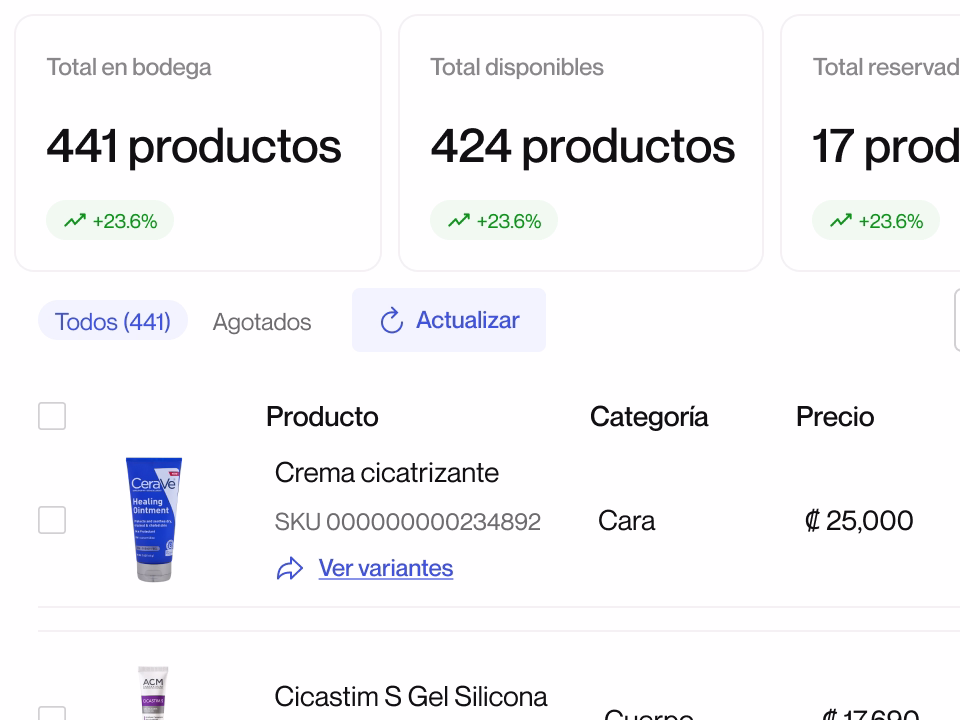Open the Cicastim S Gel Silicona product name
This screenshot has height=720, width=960.
point(411,696)
